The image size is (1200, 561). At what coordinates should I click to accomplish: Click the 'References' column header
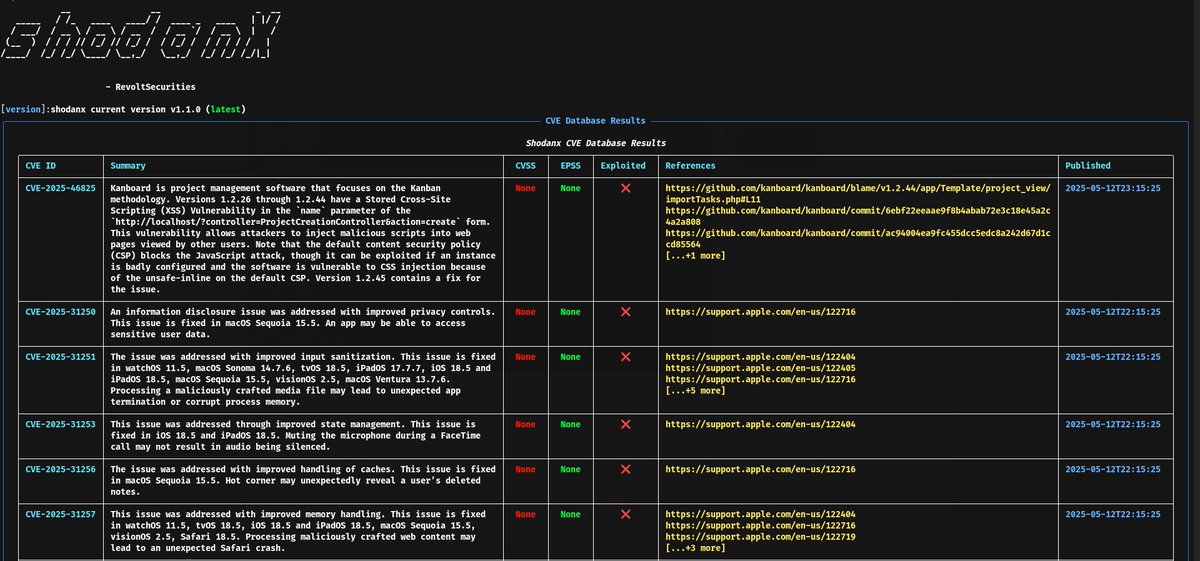pos(690,166)
